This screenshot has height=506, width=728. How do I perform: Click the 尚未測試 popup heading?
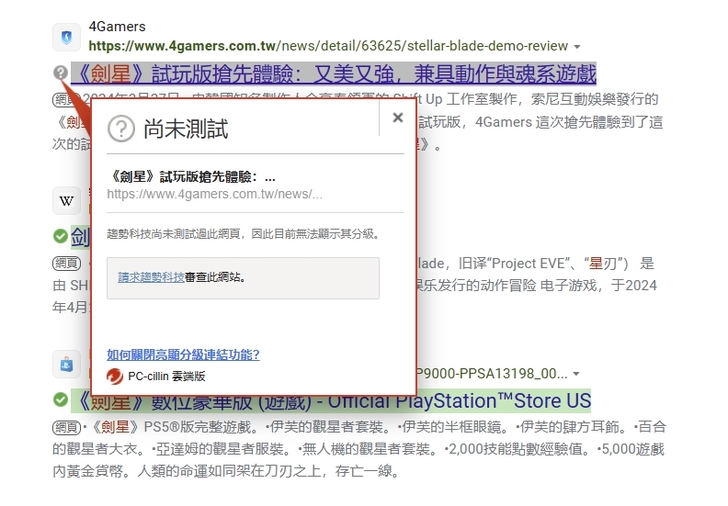click(186, 129)
